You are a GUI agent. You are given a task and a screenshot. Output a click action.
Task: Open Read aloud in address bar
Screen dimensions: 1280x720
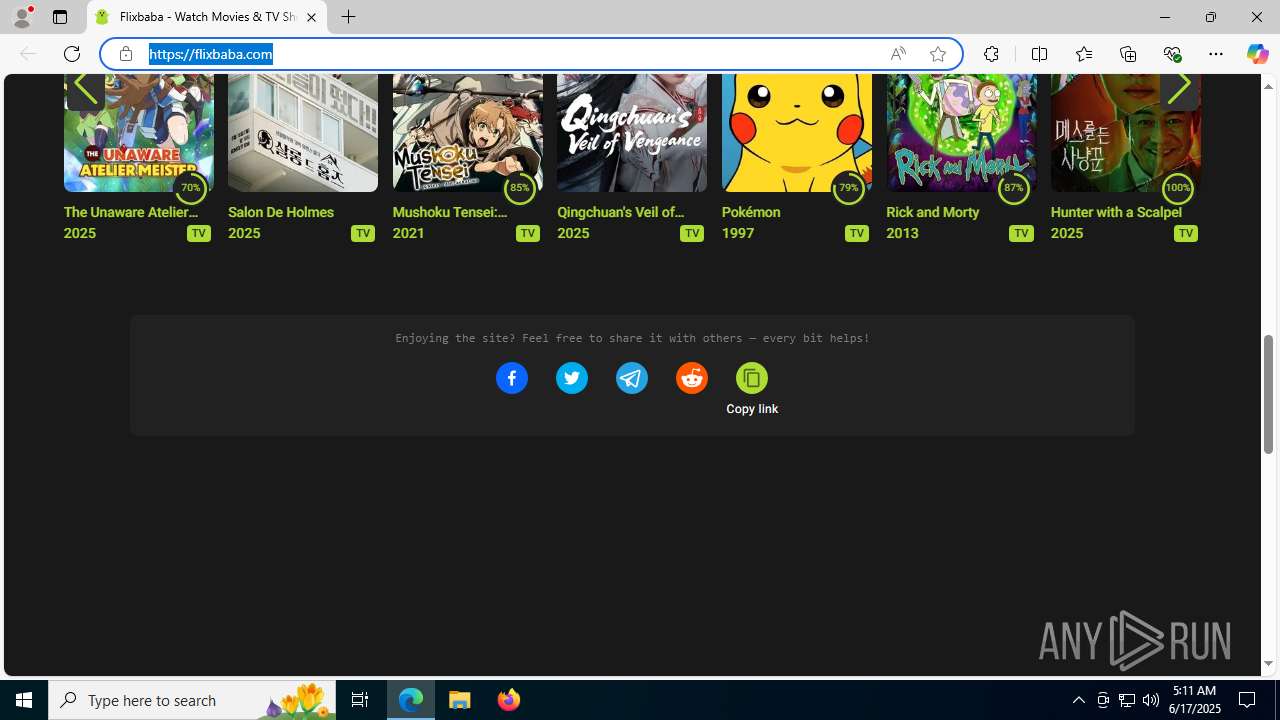898,54
